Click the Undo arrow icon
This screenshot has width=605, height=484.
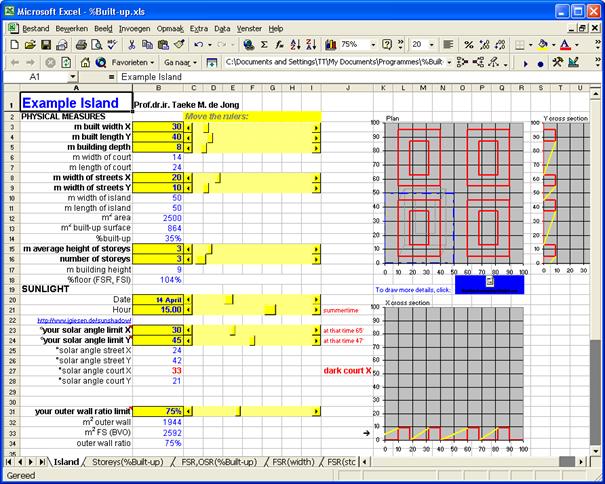199,45
